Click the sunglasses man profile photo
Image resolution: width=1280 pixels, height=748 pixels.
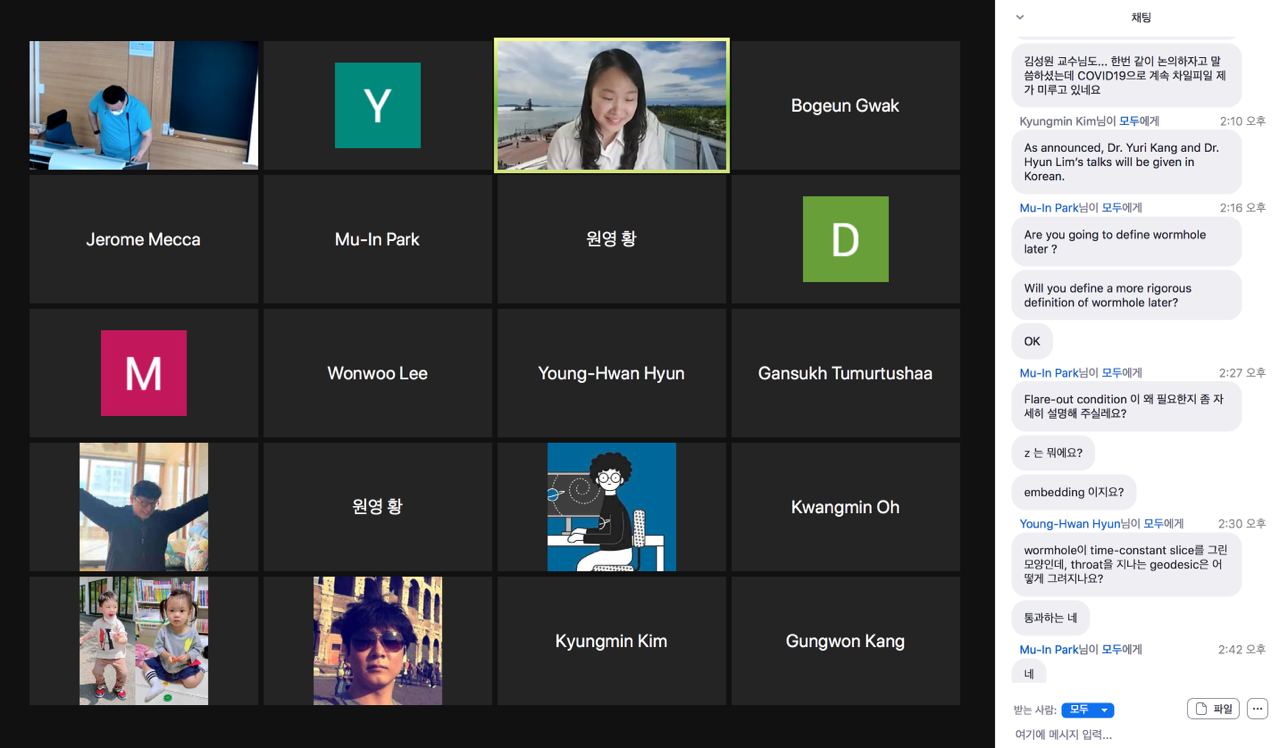point(377,641)
